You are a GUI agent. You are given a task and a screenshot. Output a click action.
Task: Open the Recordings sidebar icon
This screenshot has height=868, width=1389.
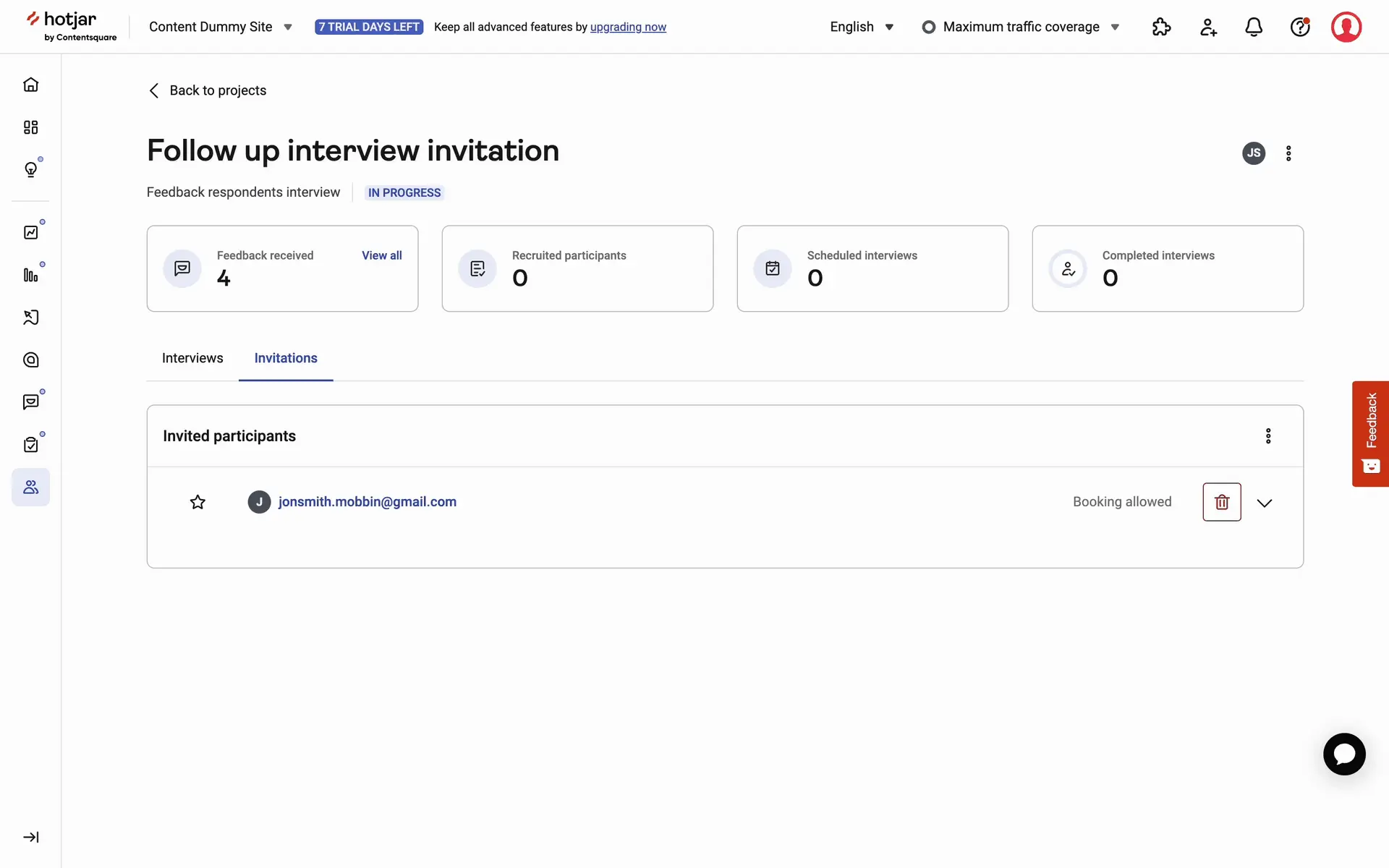pyautogui.click(x=30, y=318)
